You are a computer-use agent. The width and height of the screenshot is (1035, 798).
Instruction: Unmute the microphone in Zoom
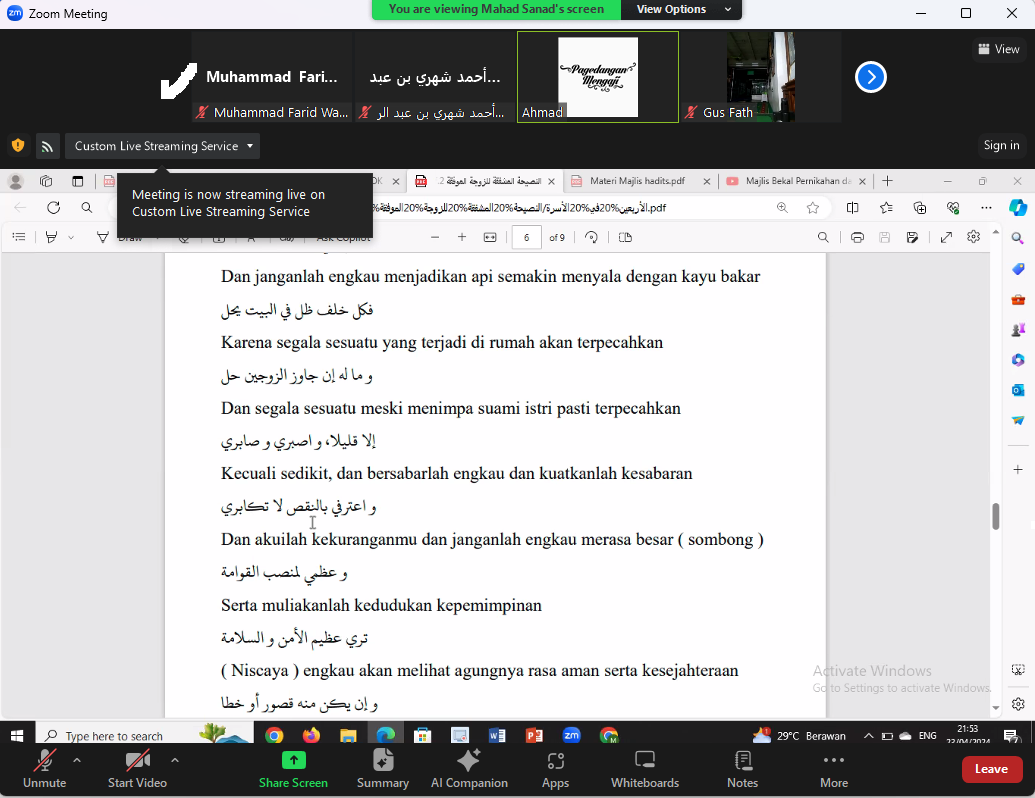pyautogui.click(x=44, y=769)
